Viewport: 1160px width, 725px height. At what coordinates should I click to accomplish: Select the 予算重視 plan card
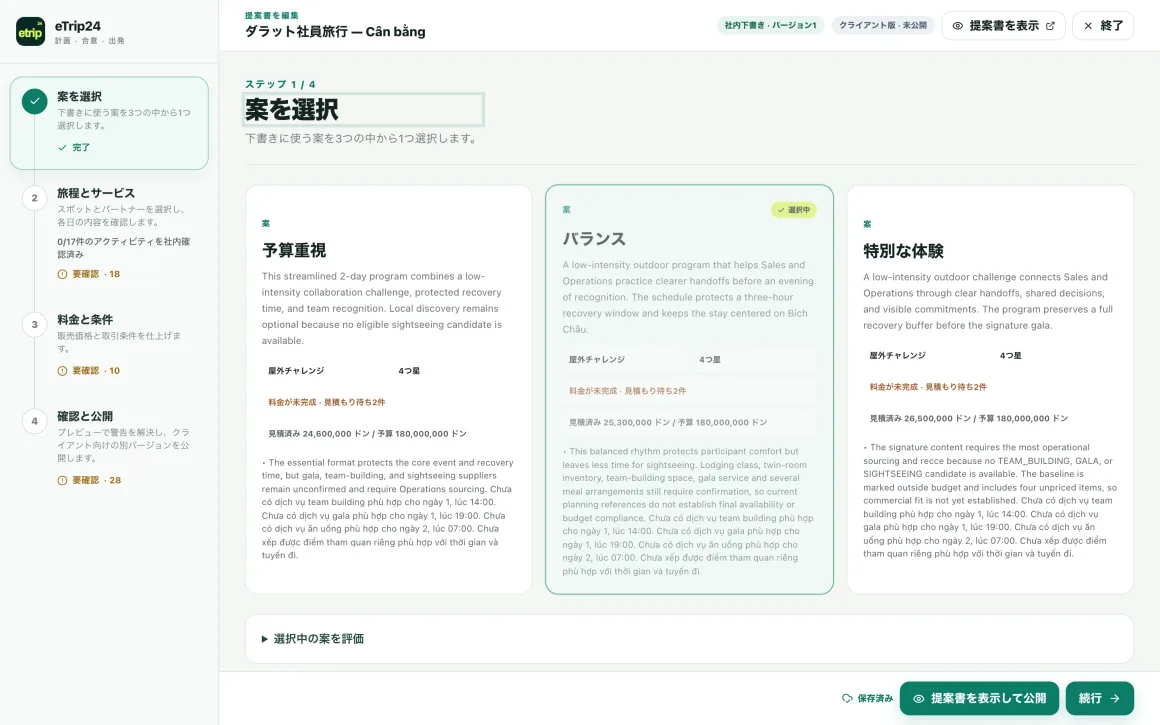click(388, 389)
